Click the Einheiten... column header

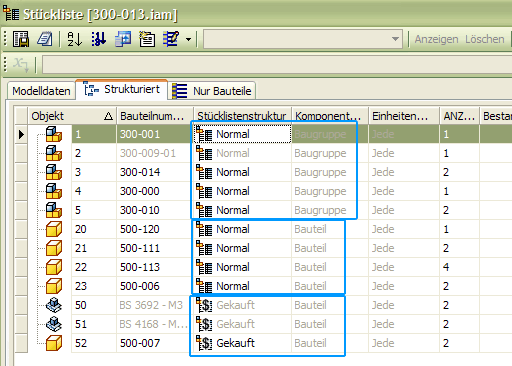(404, 116)
